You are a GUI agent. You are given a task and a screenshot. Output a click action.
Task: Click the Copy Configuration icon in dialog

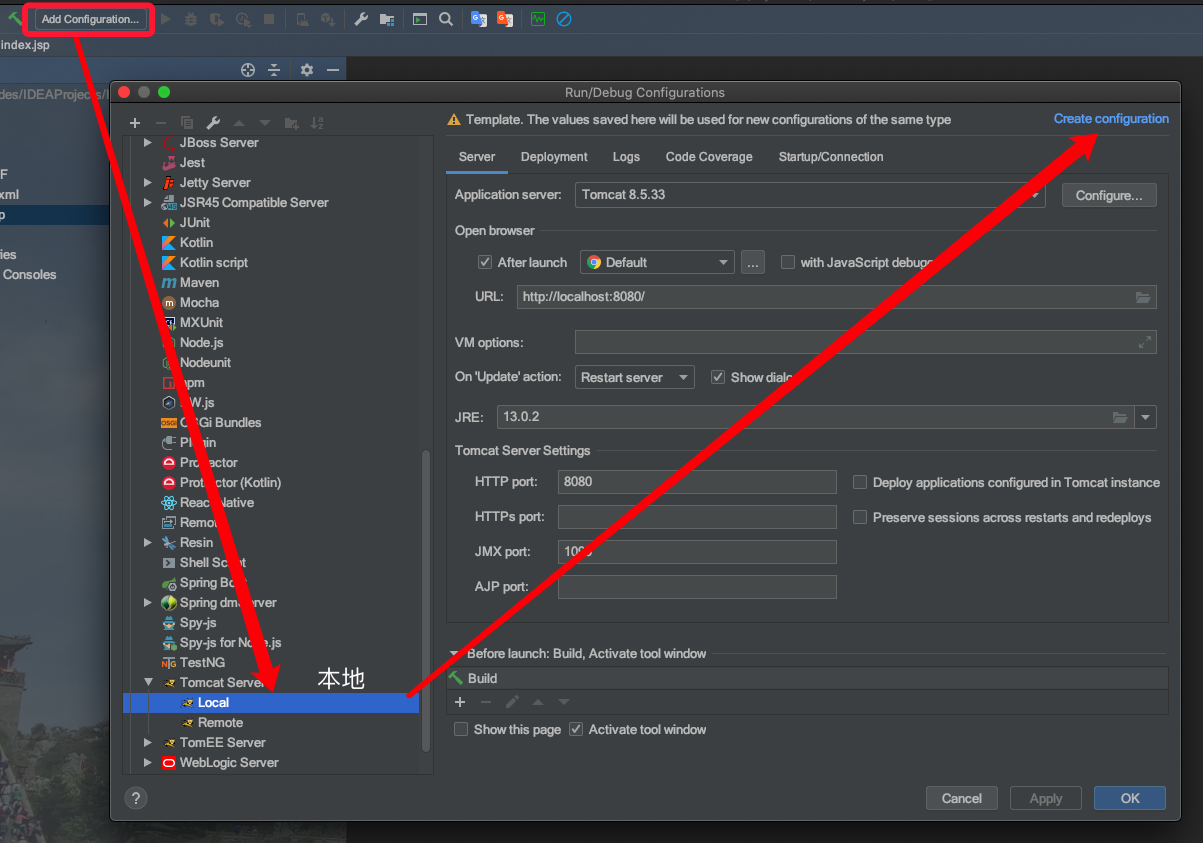(x=187, y=123)
